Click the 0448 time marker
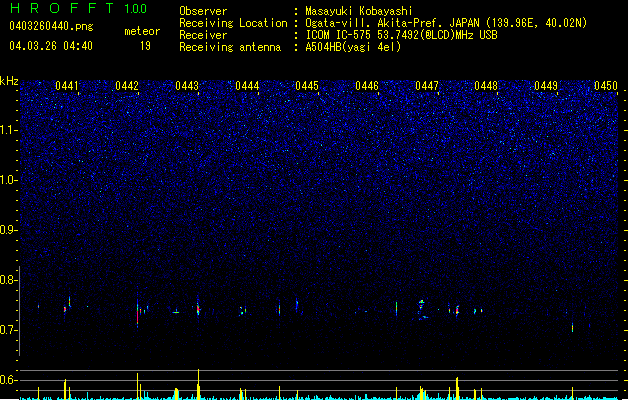629x400 pixels. click(486, 86)
